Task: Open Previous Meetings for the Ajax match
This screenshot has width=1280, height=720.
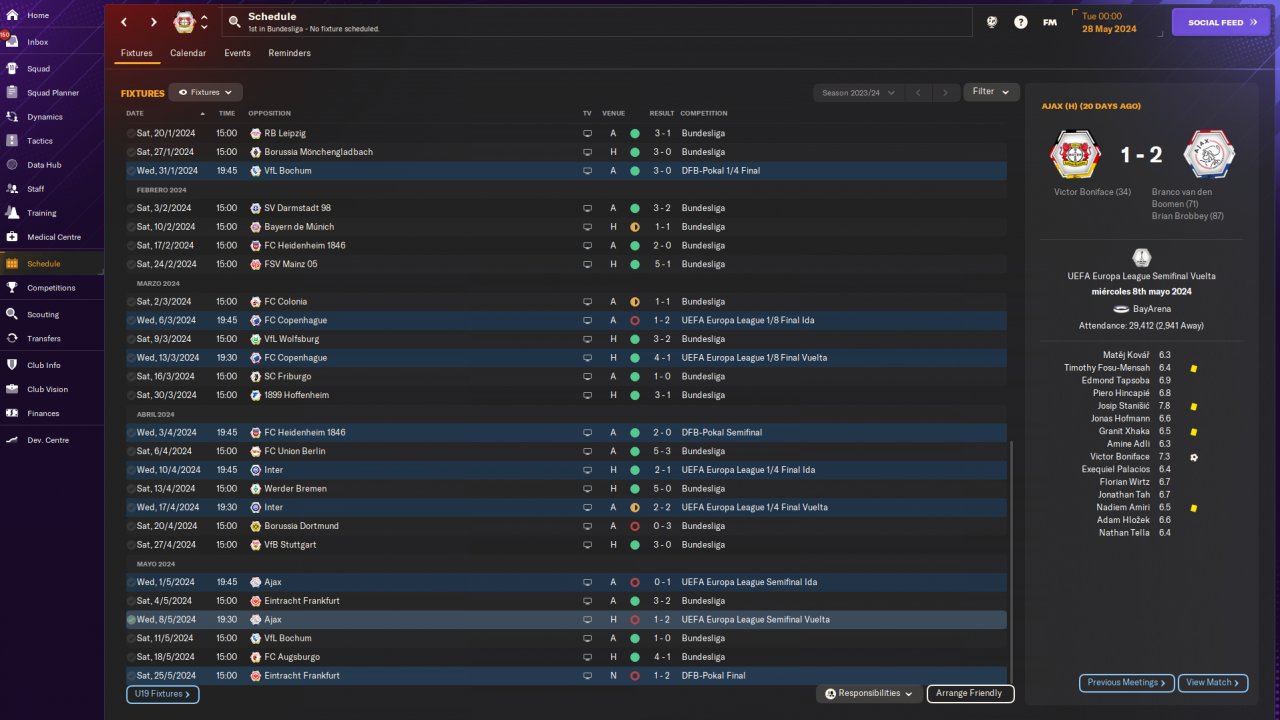Action: click(1126, 683)
